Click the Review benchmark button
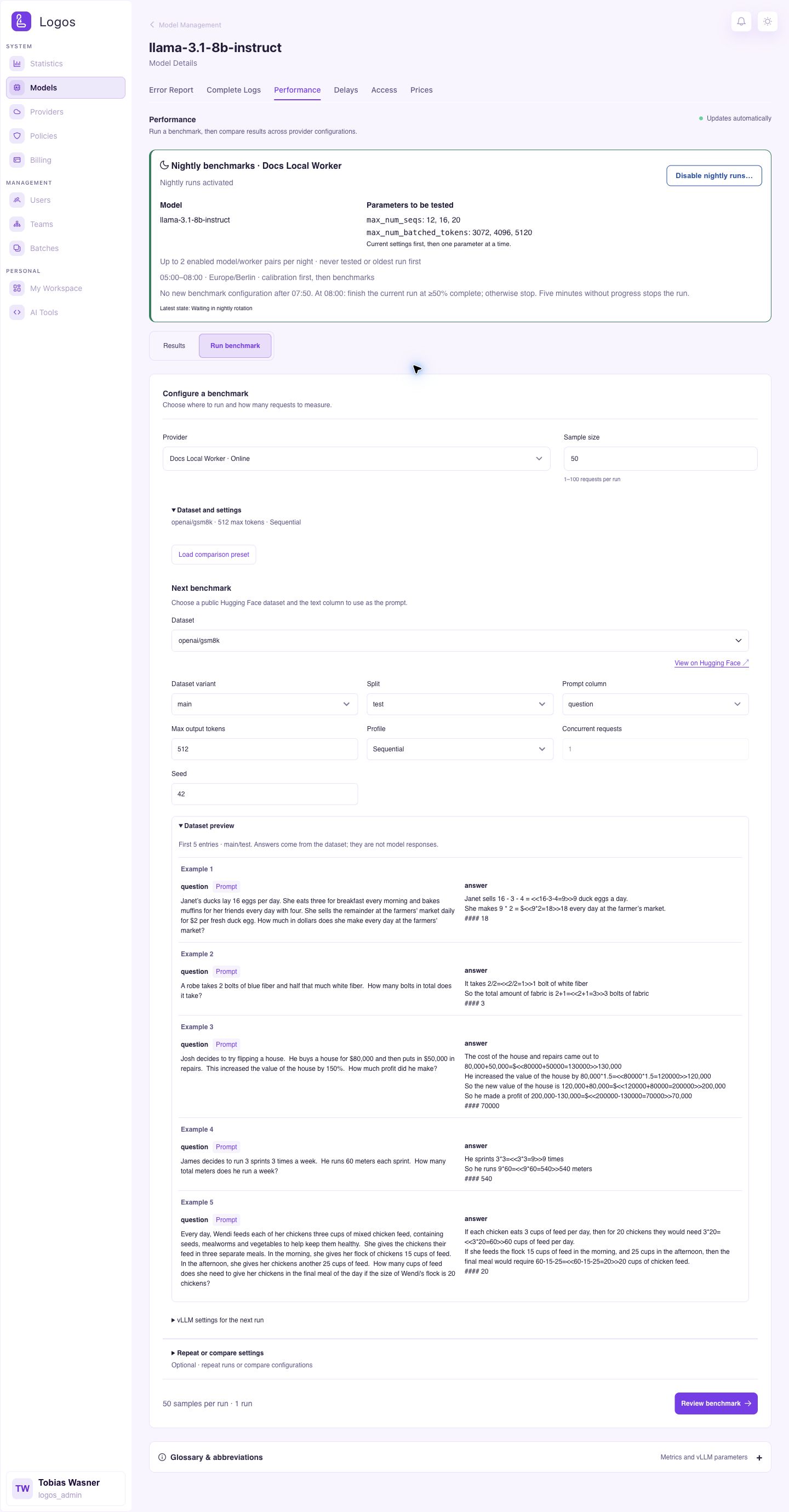Screen dimensions: 789x1512 (716, 1403)
